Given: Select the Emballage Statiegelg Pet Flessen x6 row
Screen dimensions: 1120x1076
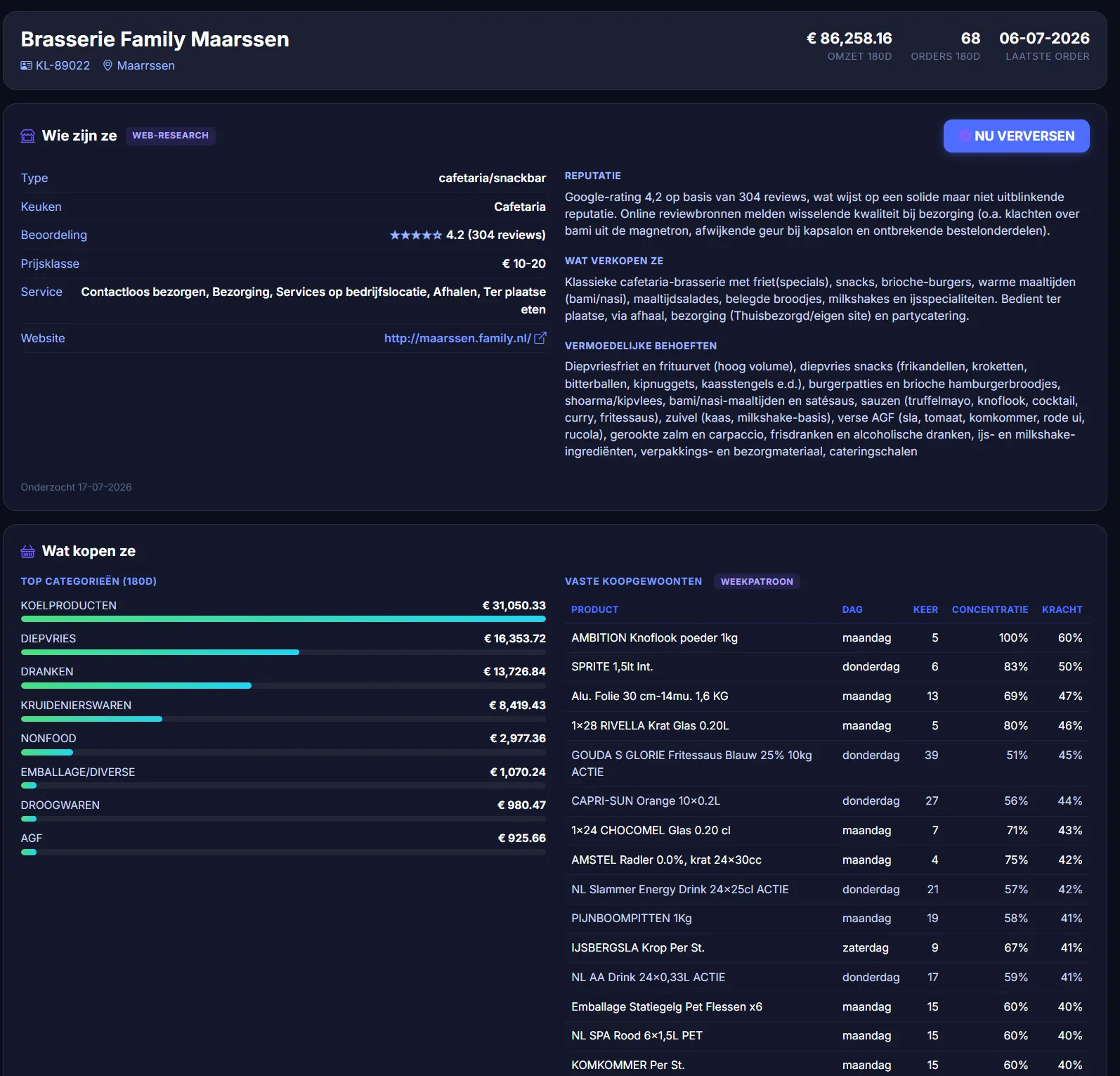Looking at the screenshot, I should [x=827, y=1007].
